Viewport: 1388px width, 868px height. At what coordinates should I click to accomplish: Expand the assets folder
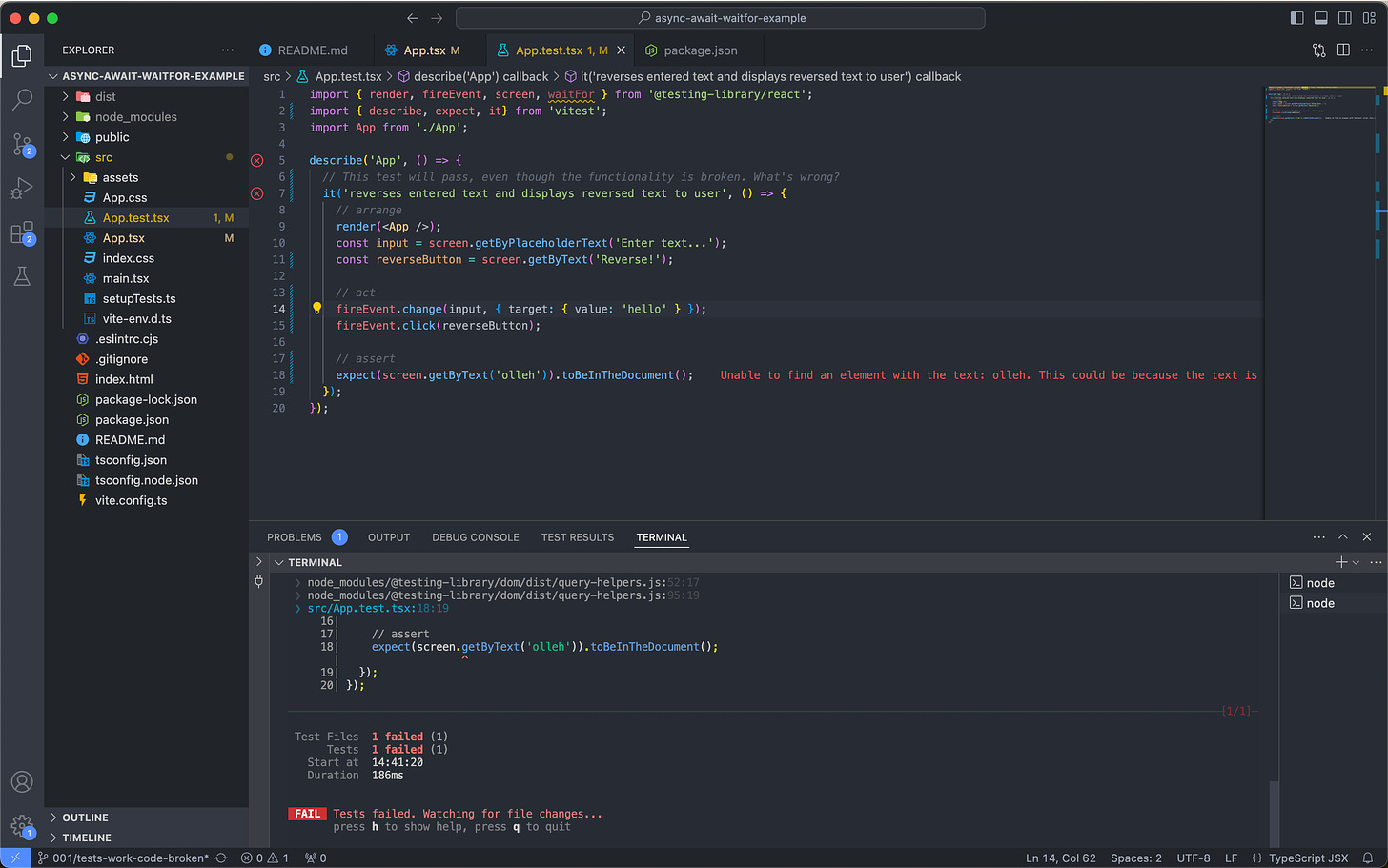[73, 178]
